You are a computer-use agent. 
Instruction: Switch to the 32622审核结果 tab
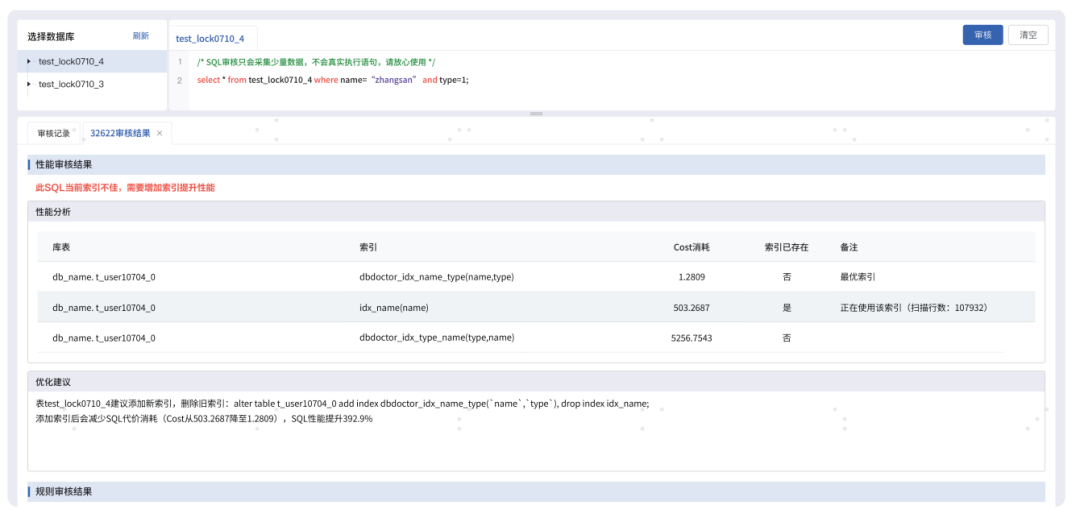coord(120,134)
